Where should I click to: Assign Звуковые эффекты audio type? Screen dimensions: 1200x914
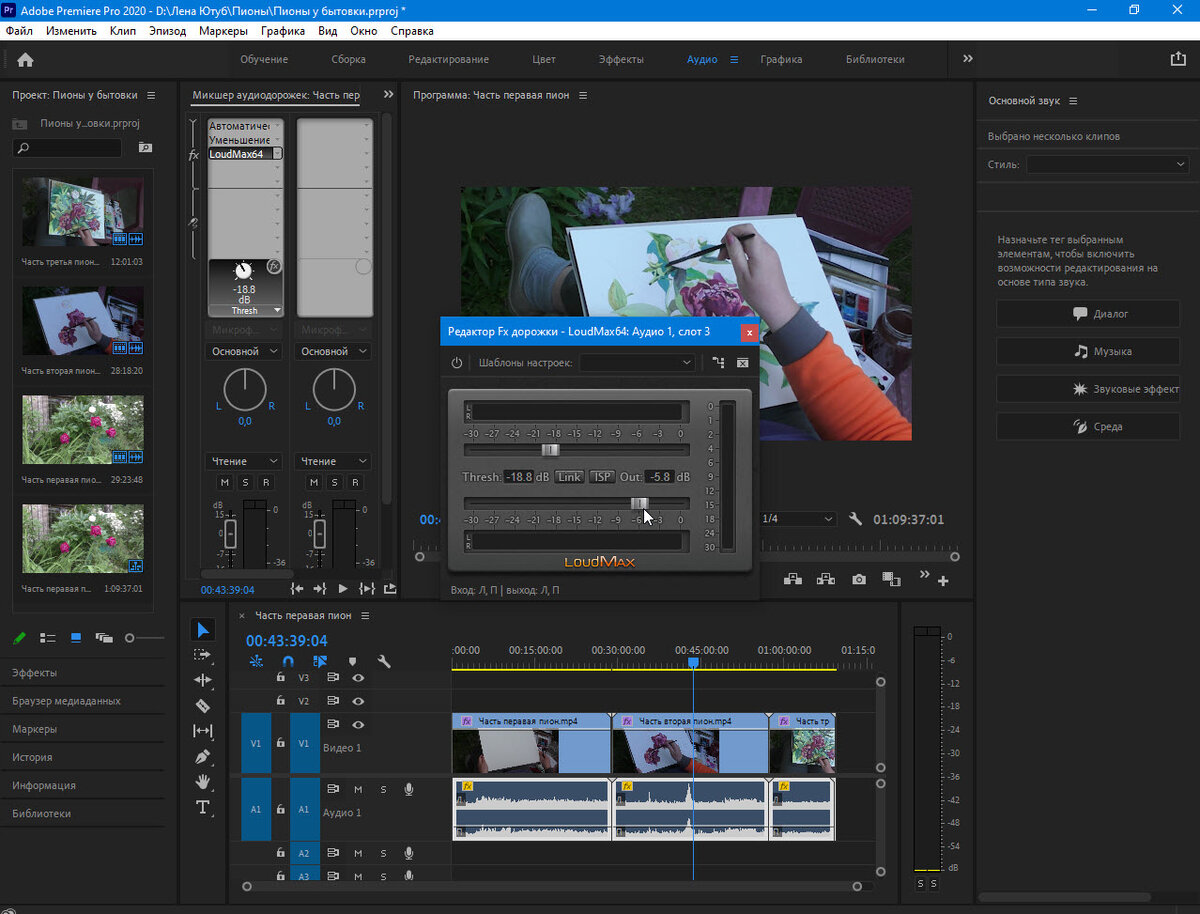coord(1088,389)
